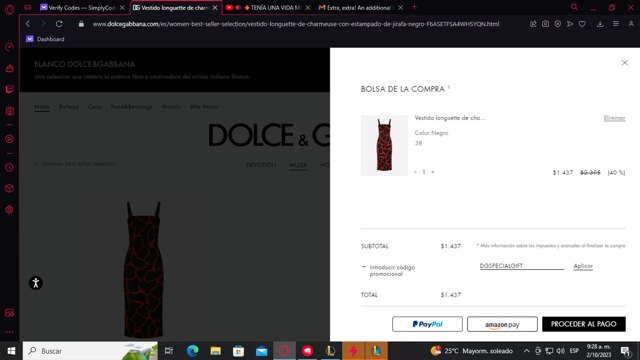This screenshot has height=360, width=640.
Task: Open Microsoft Store from taskbar
Action: (238, 351)
